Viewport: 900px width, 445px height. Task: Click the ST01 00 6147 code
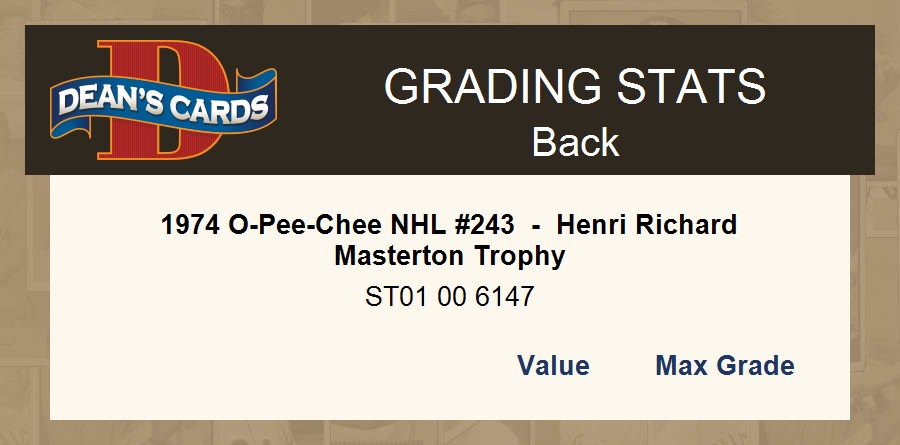point(449,297)
